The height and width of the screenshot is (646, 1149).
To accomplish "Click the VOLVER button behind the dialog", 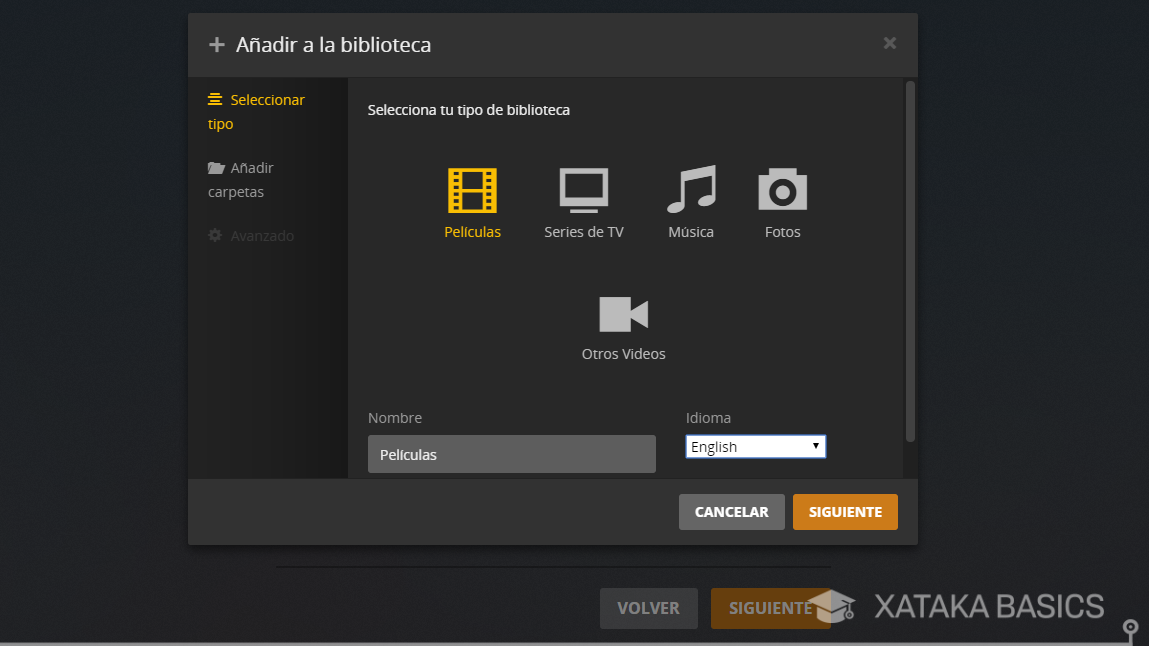I will [648, 608].
